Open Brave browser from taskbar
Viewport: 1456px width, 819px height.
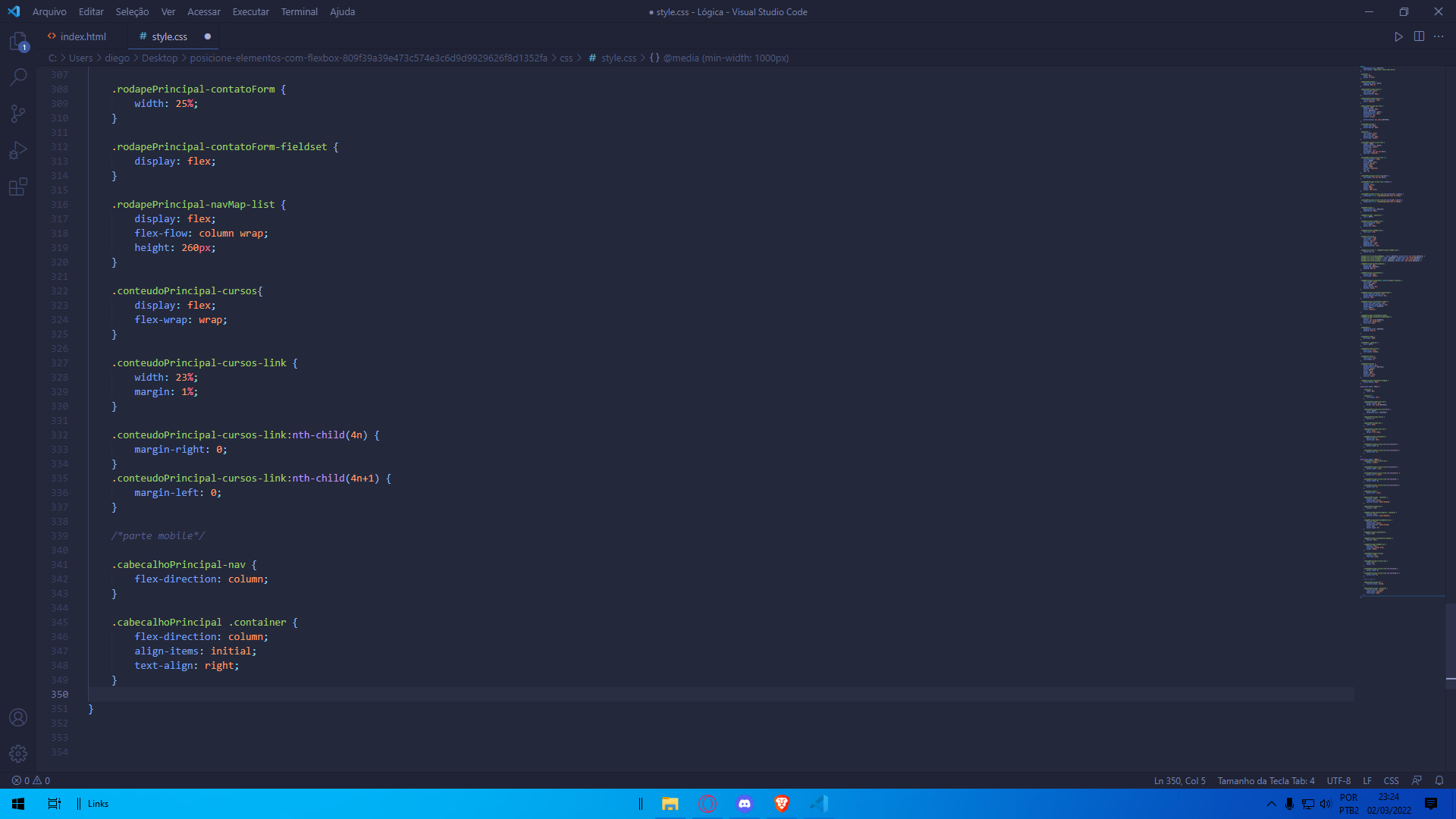782,804
